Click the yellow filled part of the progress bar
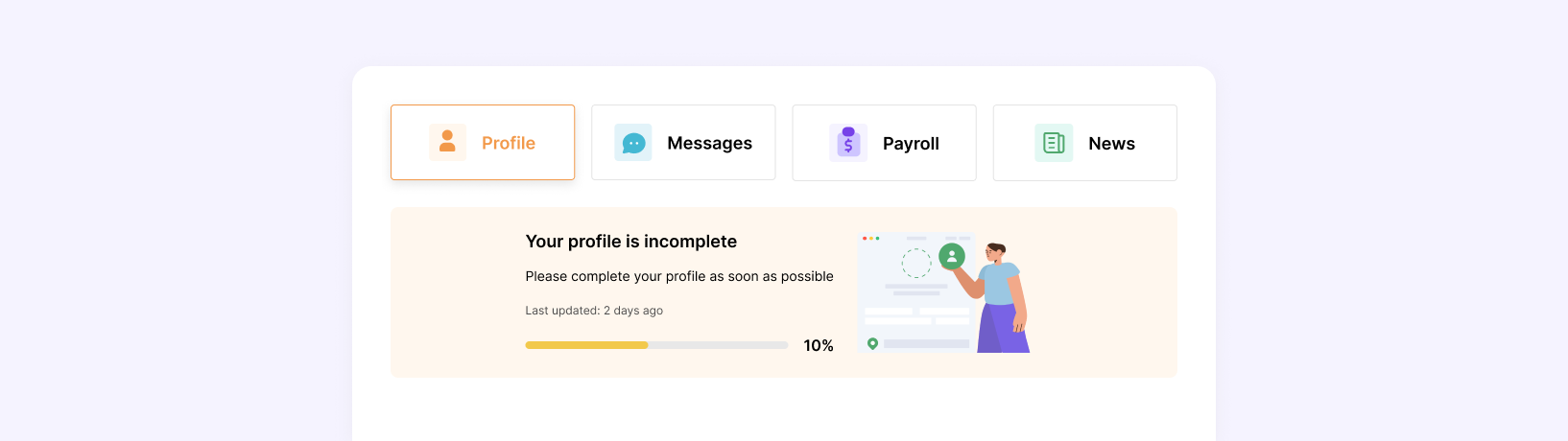The width and height of the screenshot is (1568, 441). pos(586,345)
